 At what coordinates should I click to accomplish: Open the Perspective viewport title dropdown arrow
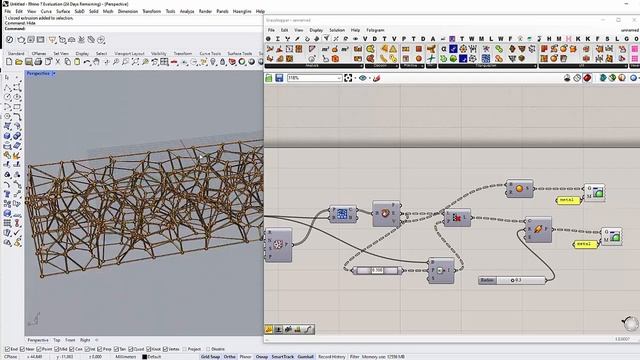pyautogui.click(x=53, y=73)
